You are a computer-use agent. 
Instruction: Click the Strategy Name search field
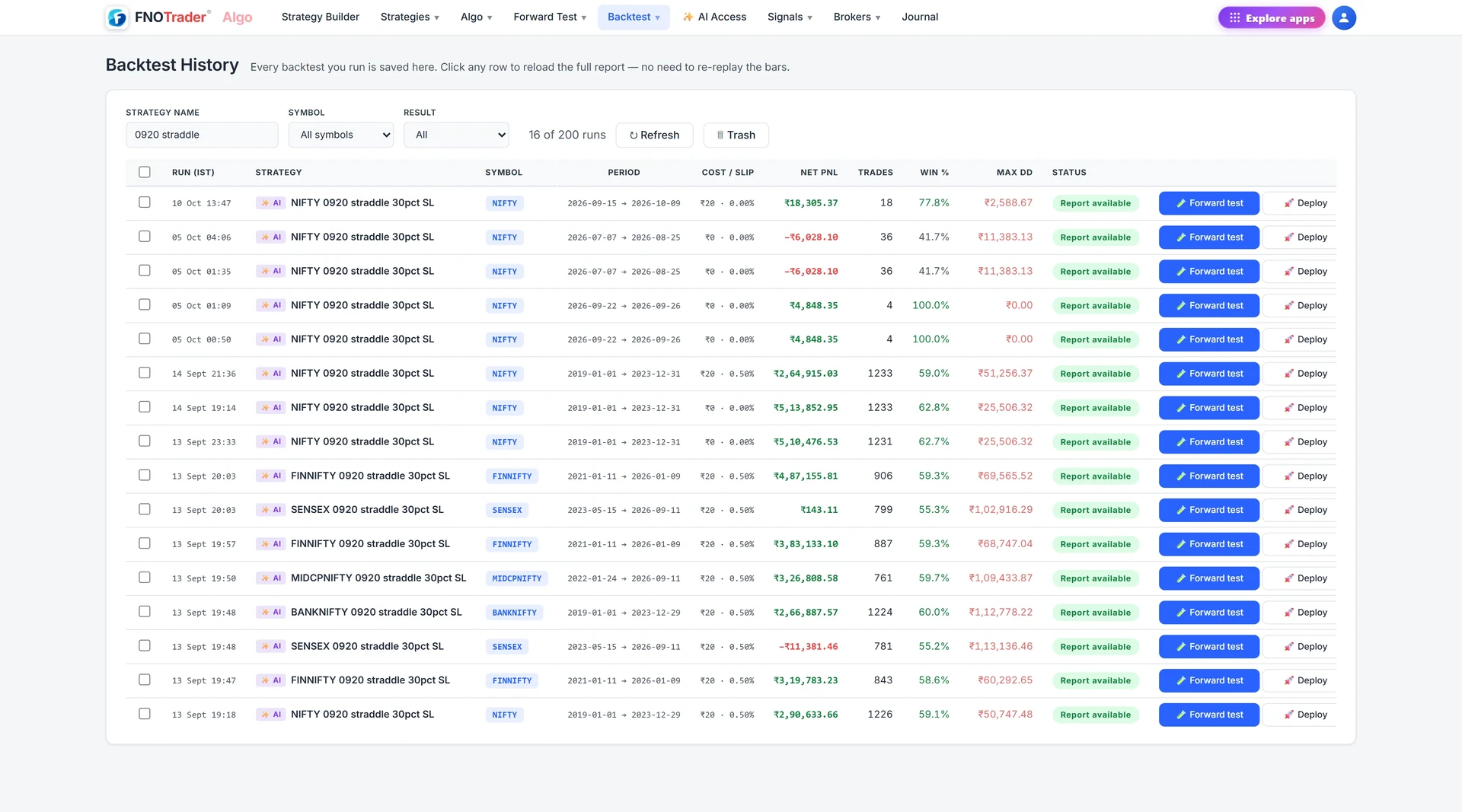(x=202, y=135)
